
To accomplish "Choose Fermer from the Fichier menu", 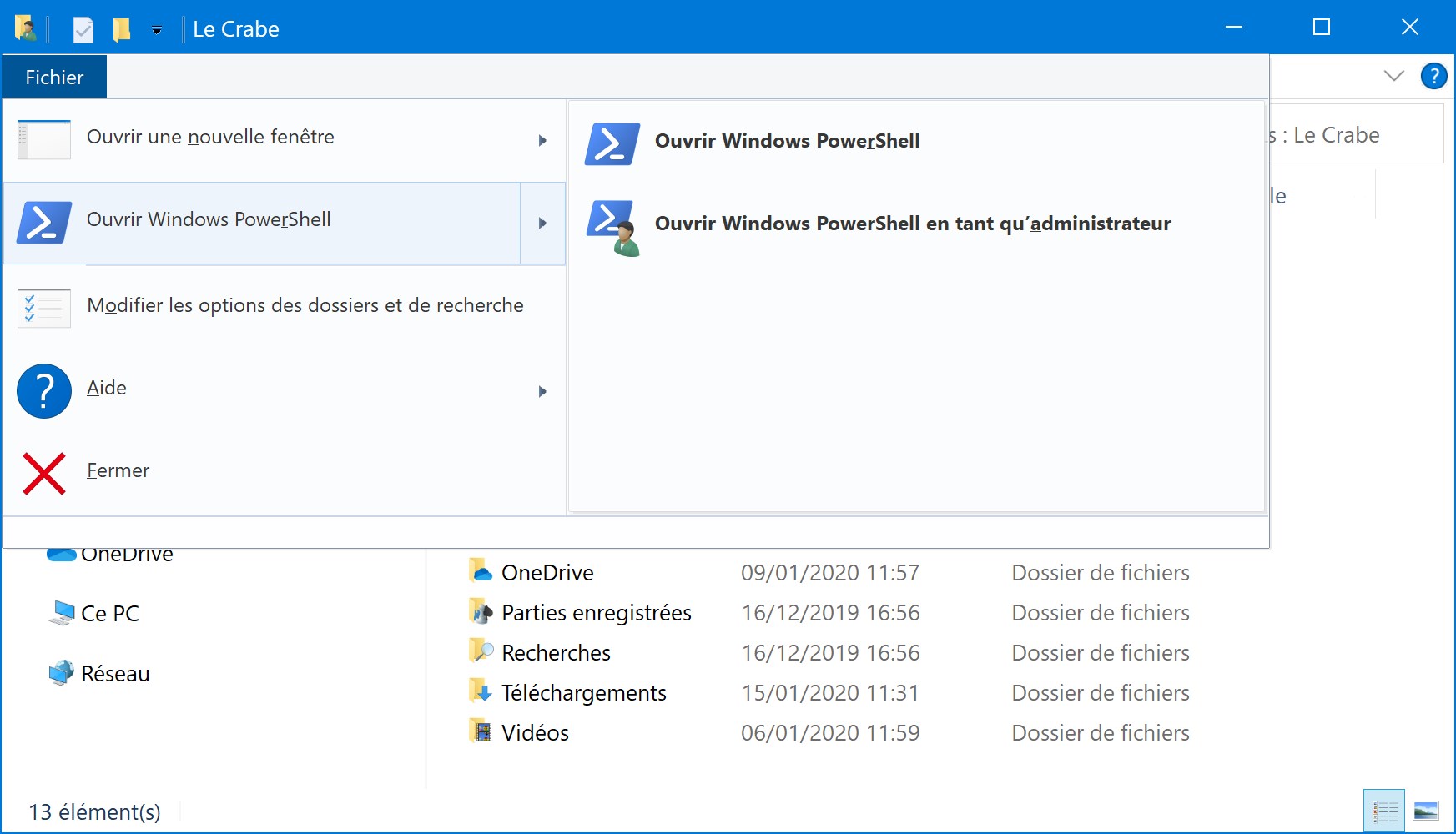I will [x=285, y=473].
